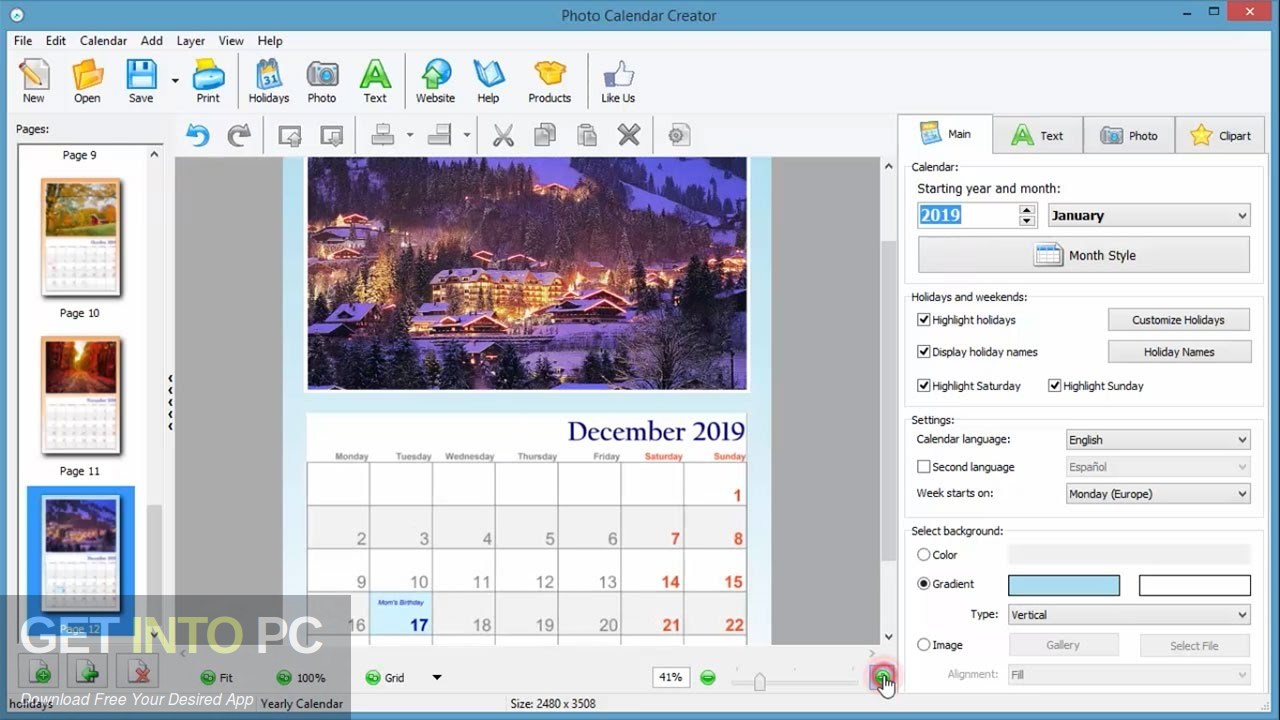Add a new page with the green-plus page icon

[41, 671]
